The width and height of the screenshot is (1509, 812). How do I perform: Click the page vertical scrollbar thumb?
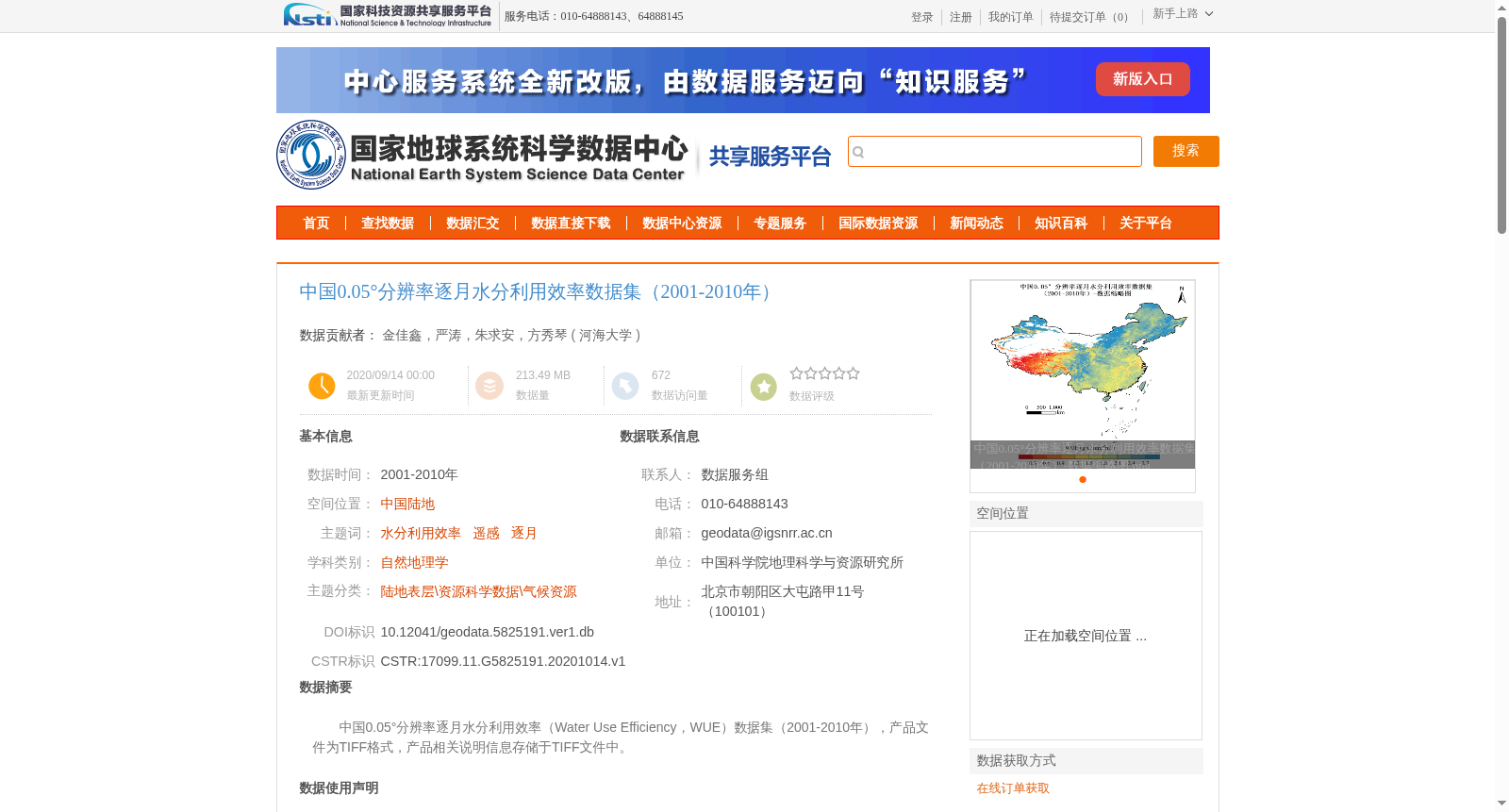(1501, 124)
